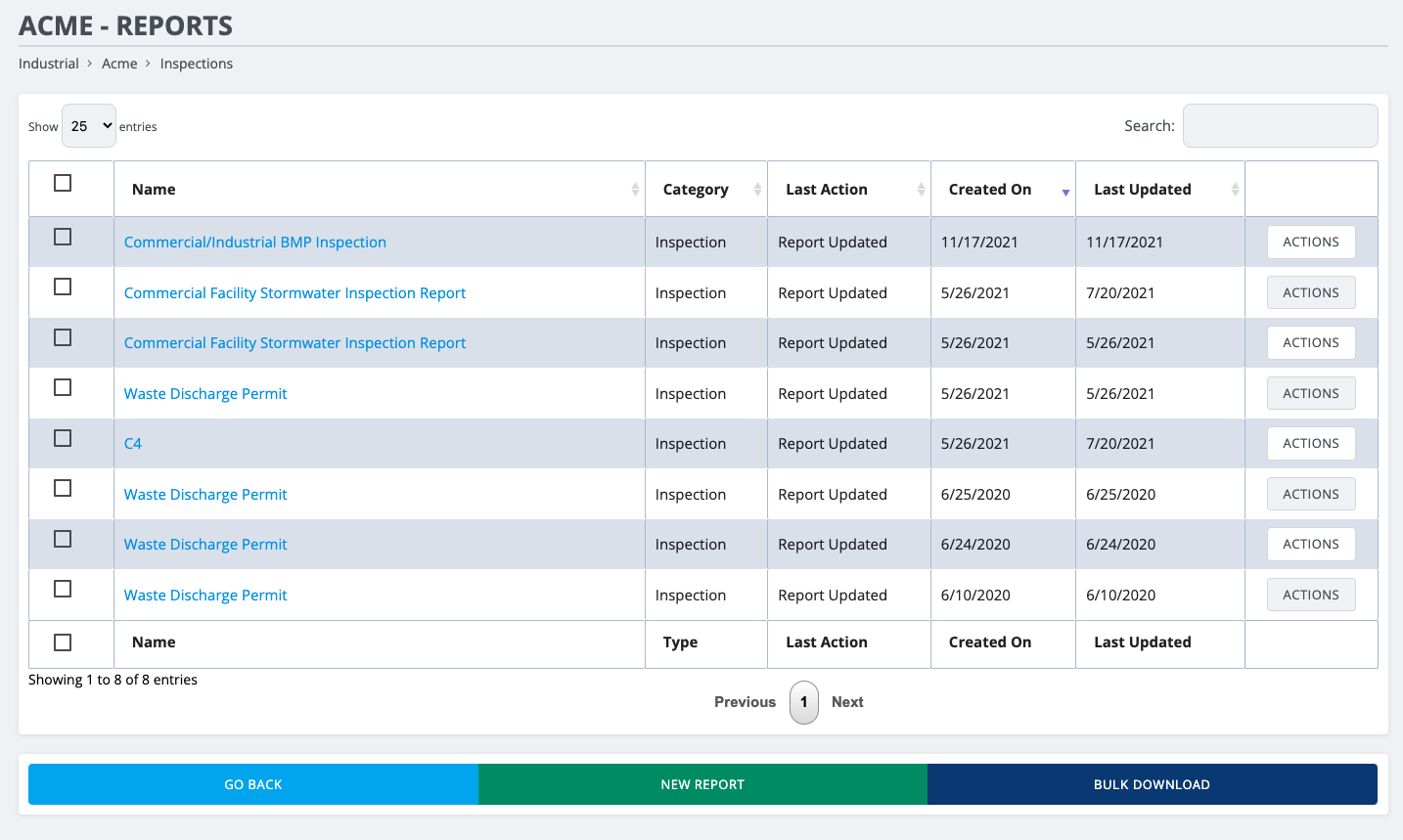Select the C4 report checkbox
Image resolution: width=1403 pixels, height=840 pixels.
point(63,438)
